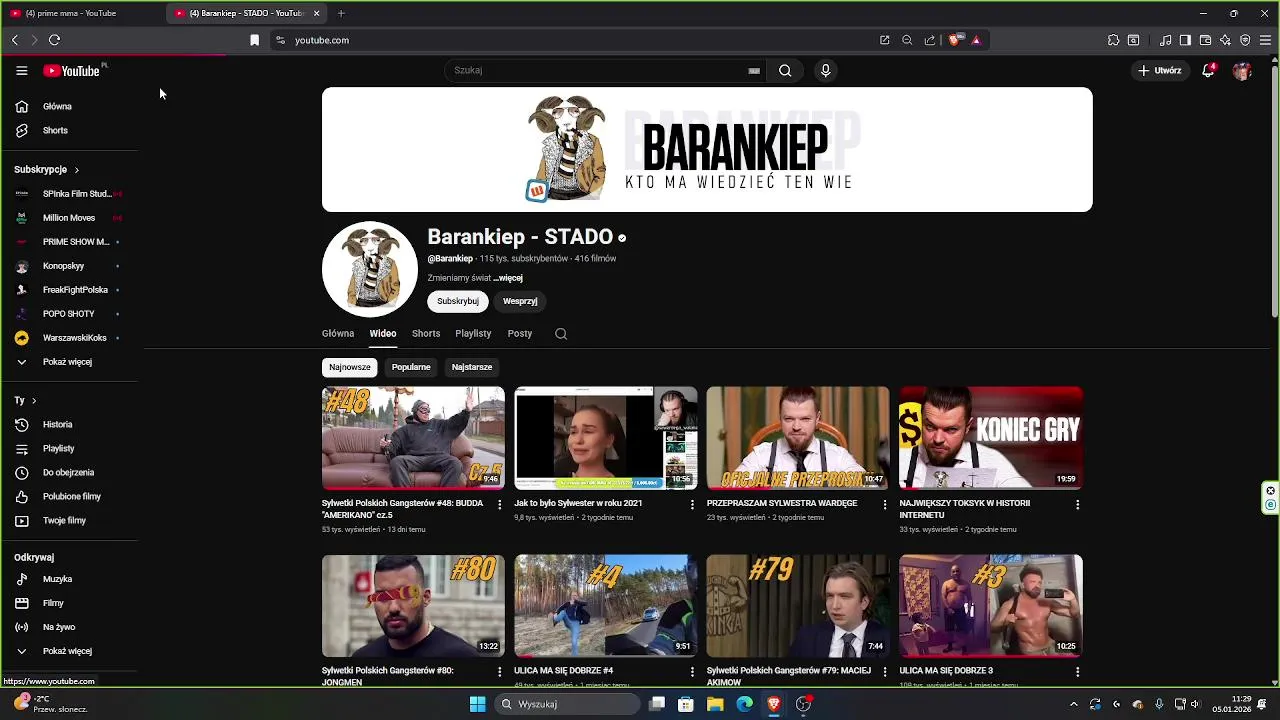This screenshot has width=1280, height=720.
Task: Open Windows Start menu
Action: (x=478, y=704)
